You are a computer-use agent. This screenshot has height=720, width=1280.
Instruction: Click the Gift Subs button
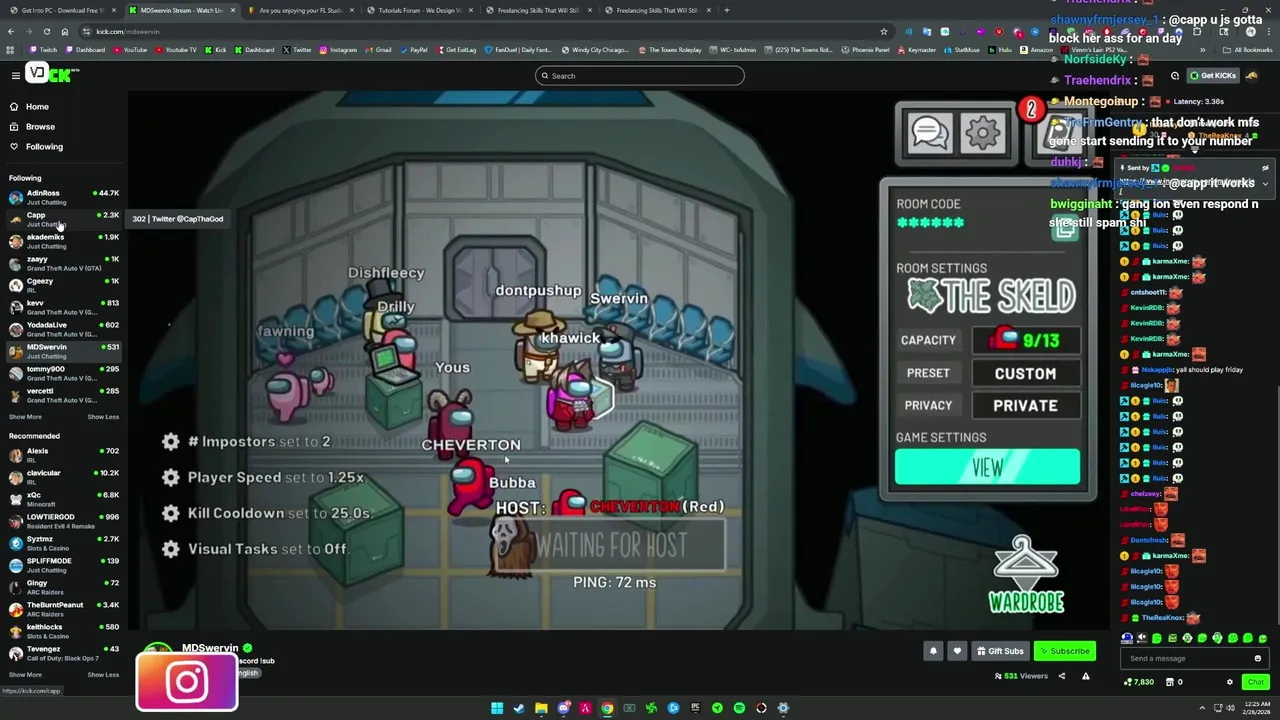pyautogui.click(x=1000, y=651)
